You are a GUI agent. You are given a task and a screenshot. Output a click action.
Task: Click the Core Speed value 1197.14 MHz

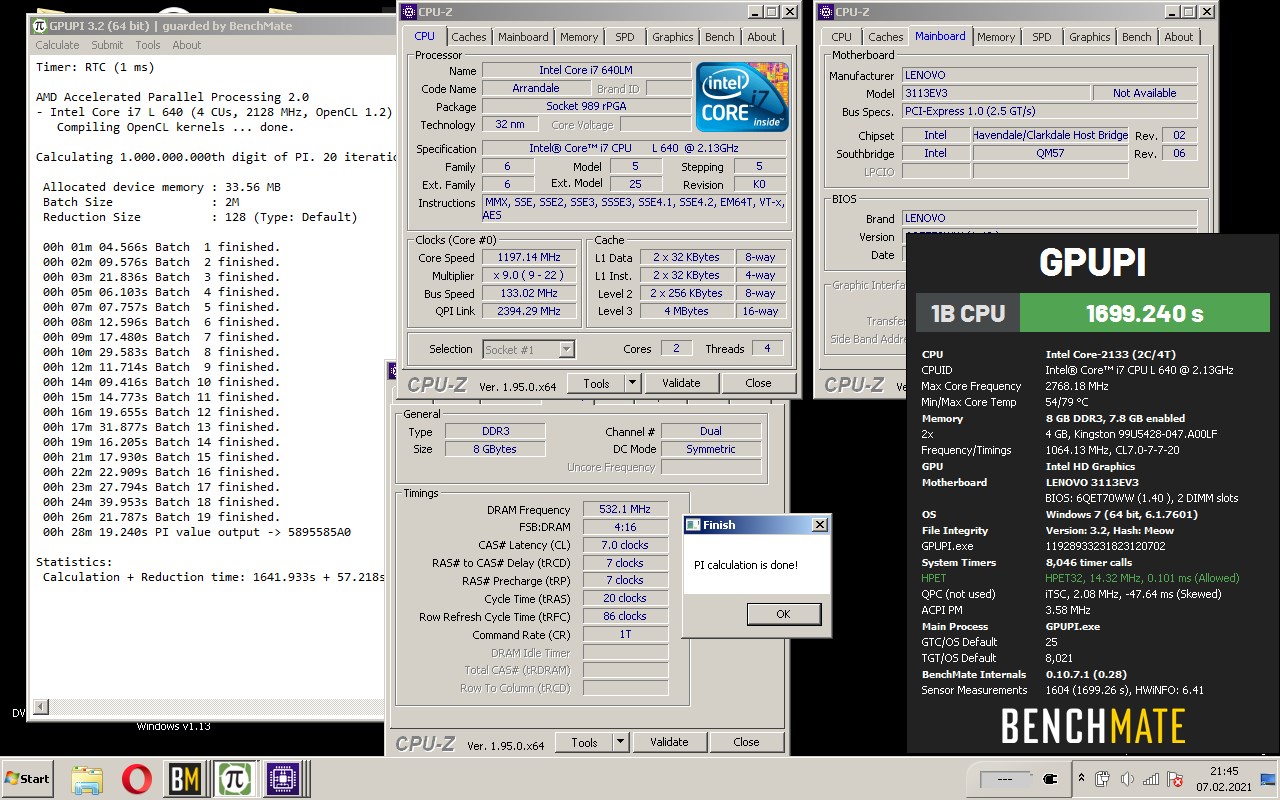[x=529, y=257]
